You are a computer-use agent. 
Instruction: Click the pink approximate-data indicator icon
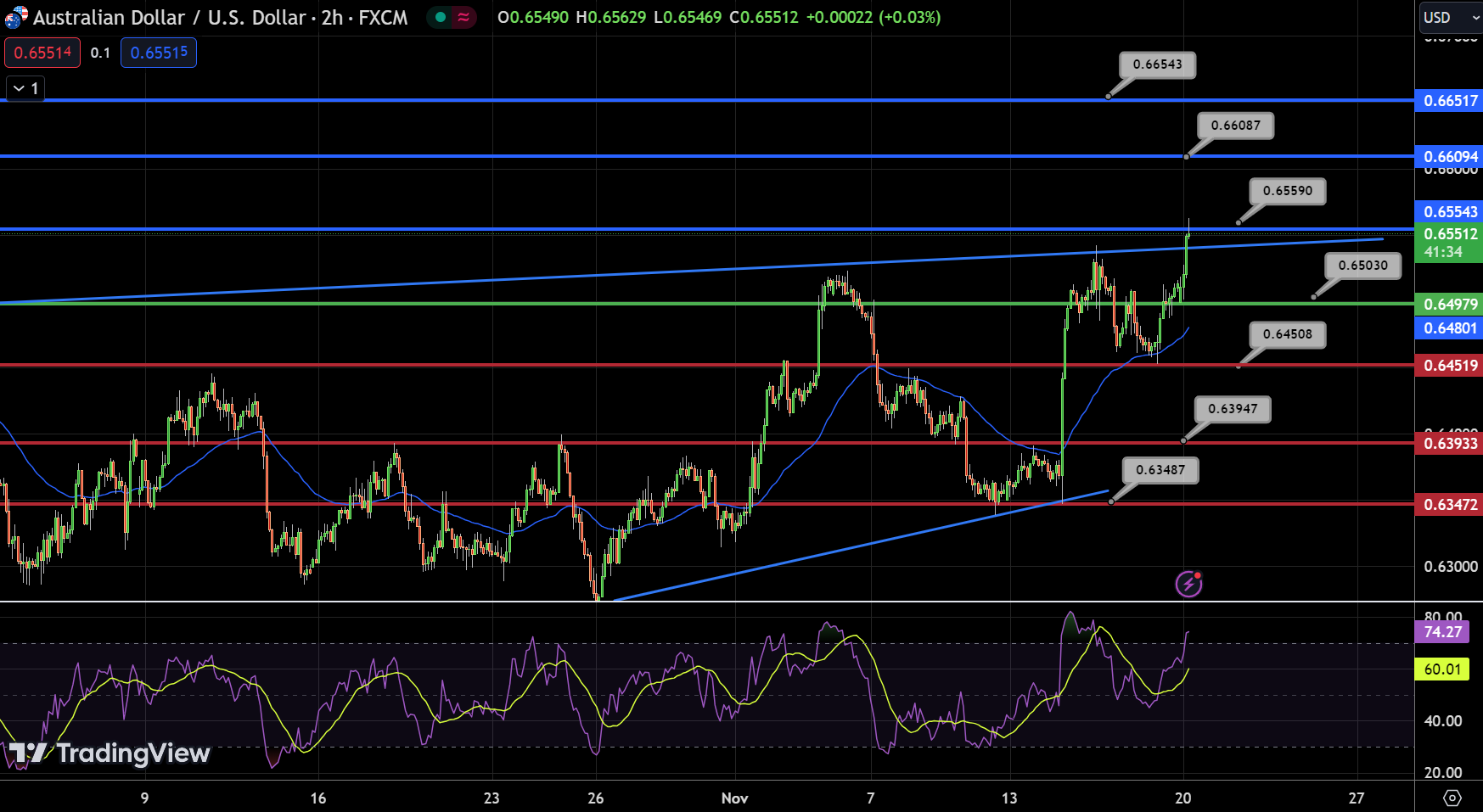[x=463, y=17]
